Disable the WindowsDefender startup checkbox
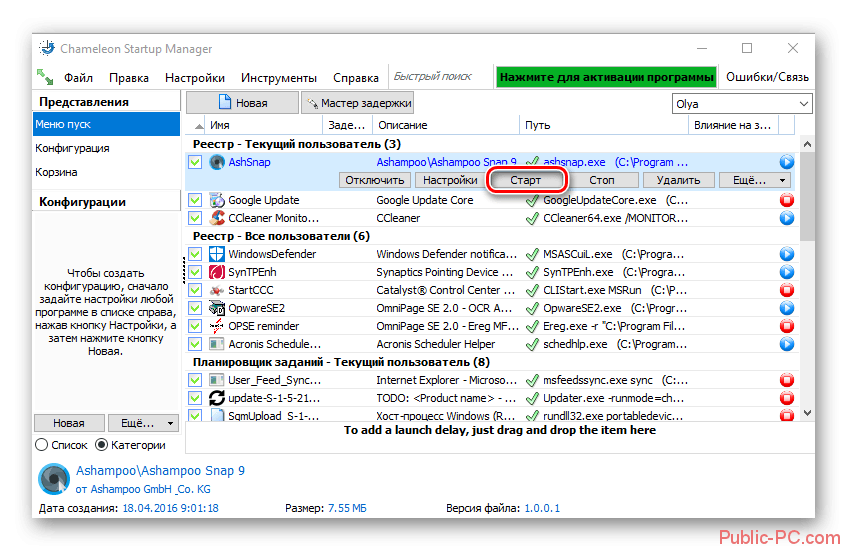 click(196, 254)
